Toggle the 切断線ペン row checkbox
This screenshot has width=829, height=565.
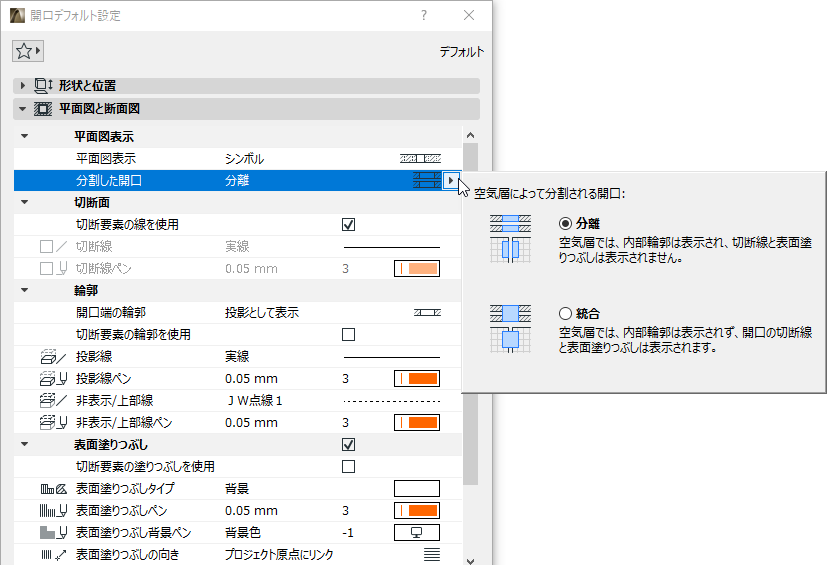point(47,268)
